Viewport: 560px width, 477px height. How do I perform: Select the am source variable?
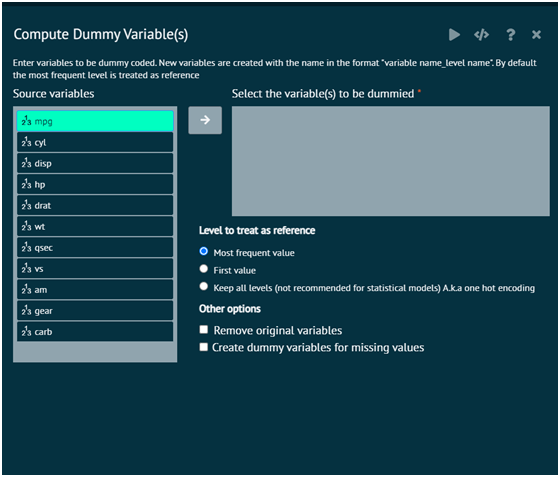click(x=95, y=290)
